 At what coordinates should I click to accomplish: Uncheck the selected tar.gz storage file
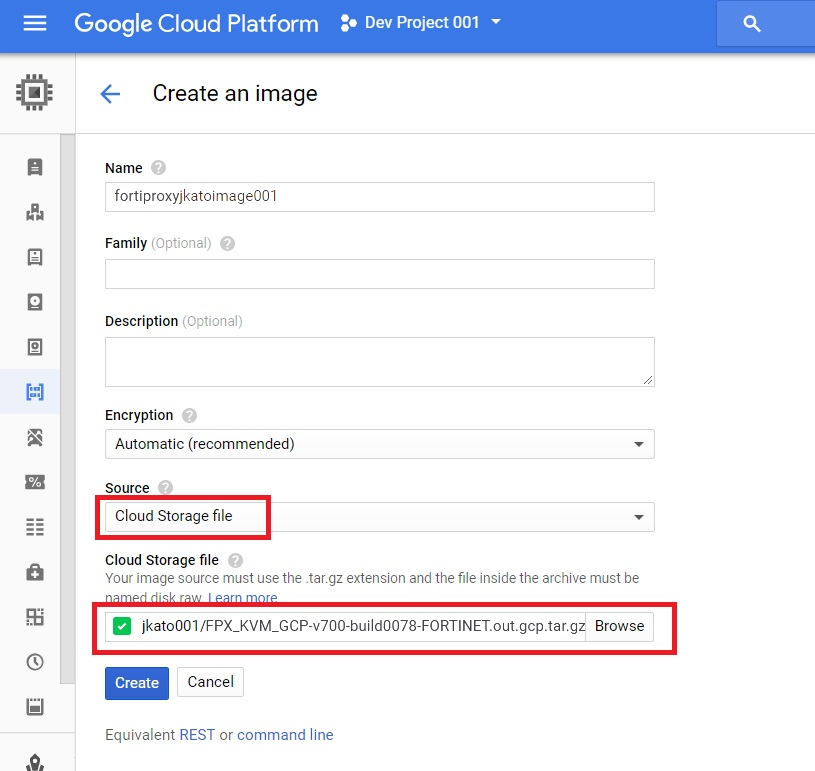tap(123, 626)
